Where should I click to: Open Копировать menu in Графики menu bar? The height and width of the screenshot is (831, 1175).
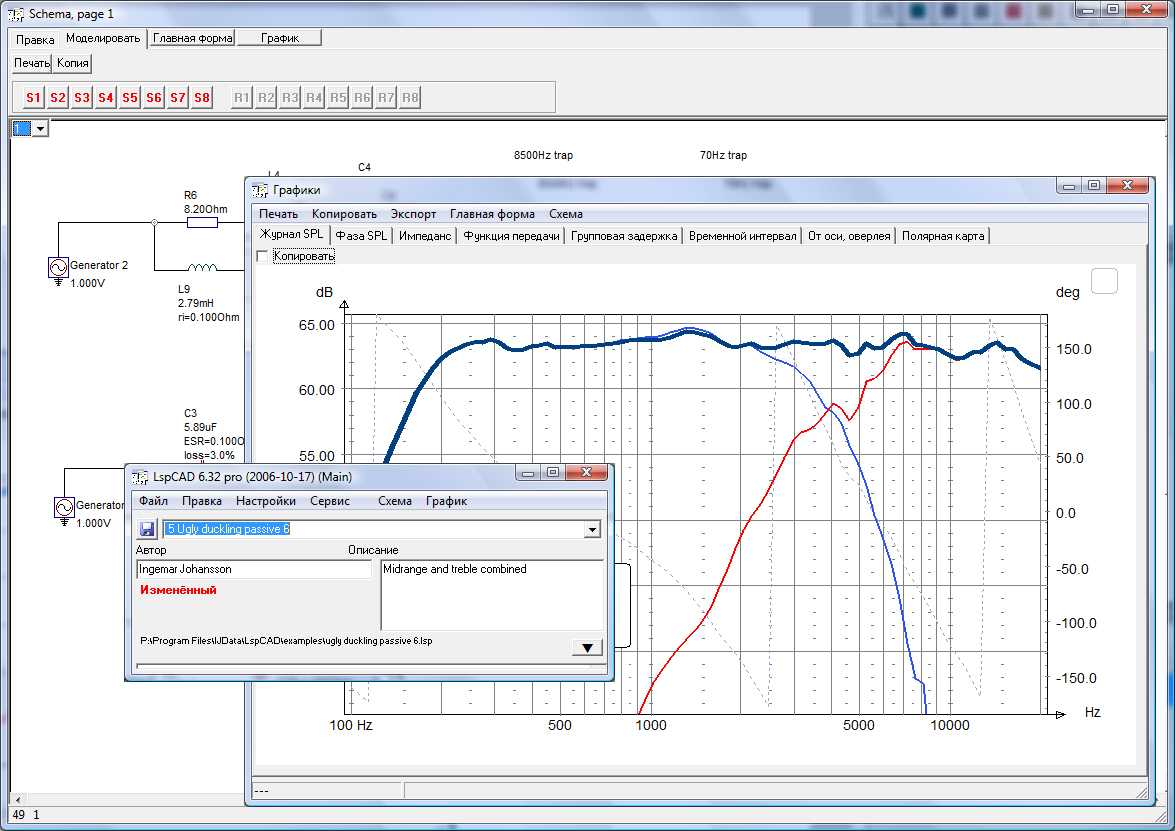(x=344, y=214)
